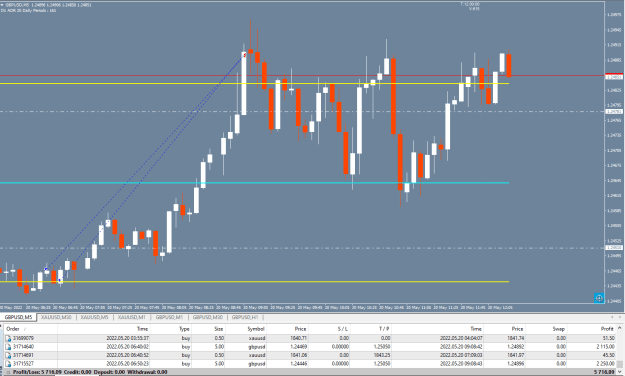Click open price 1841.06
The height and width of the screenshot is (376, 625).
[299, 355]
